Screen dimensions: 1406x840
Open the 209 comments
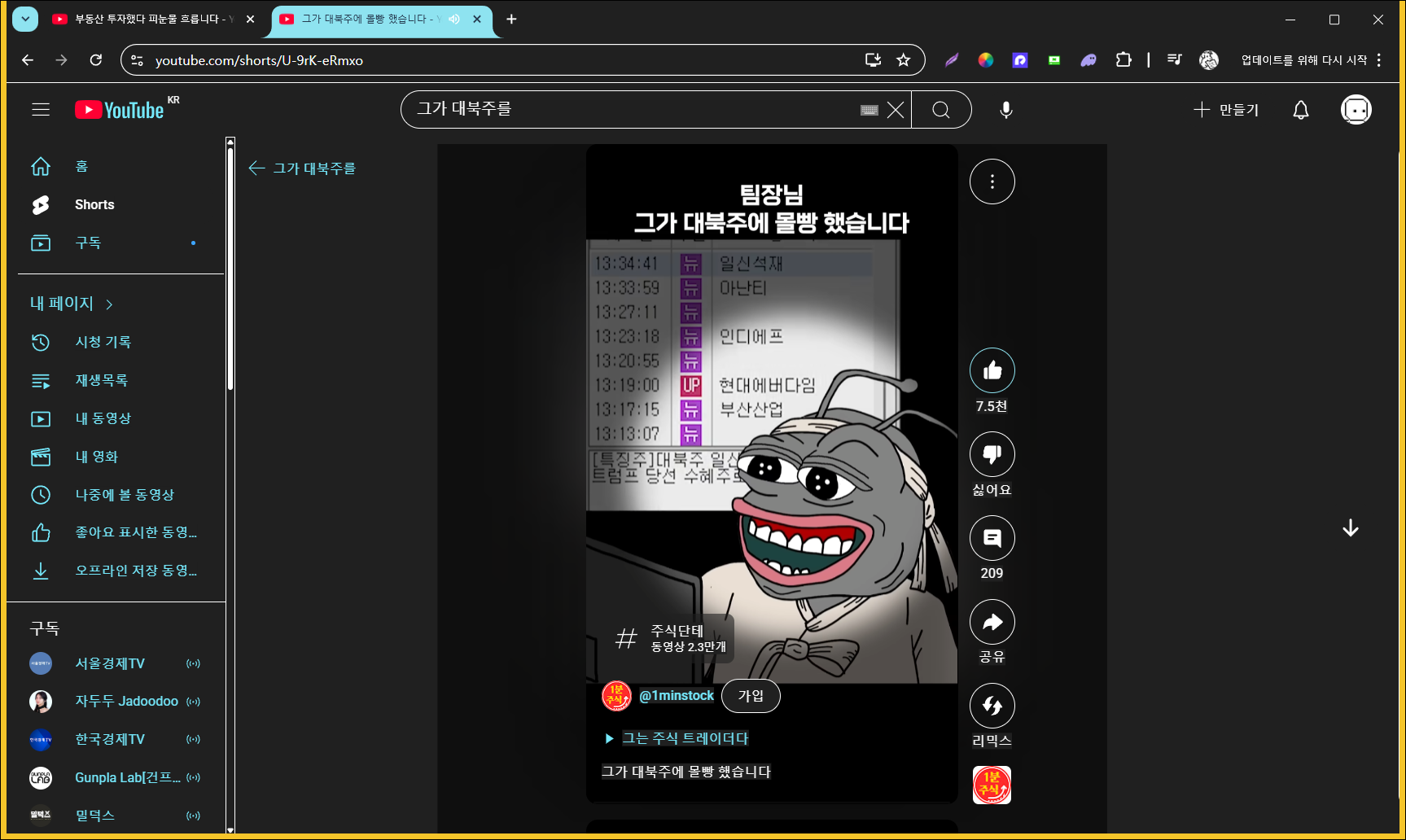pyautogui.click(x=992, y=538)
